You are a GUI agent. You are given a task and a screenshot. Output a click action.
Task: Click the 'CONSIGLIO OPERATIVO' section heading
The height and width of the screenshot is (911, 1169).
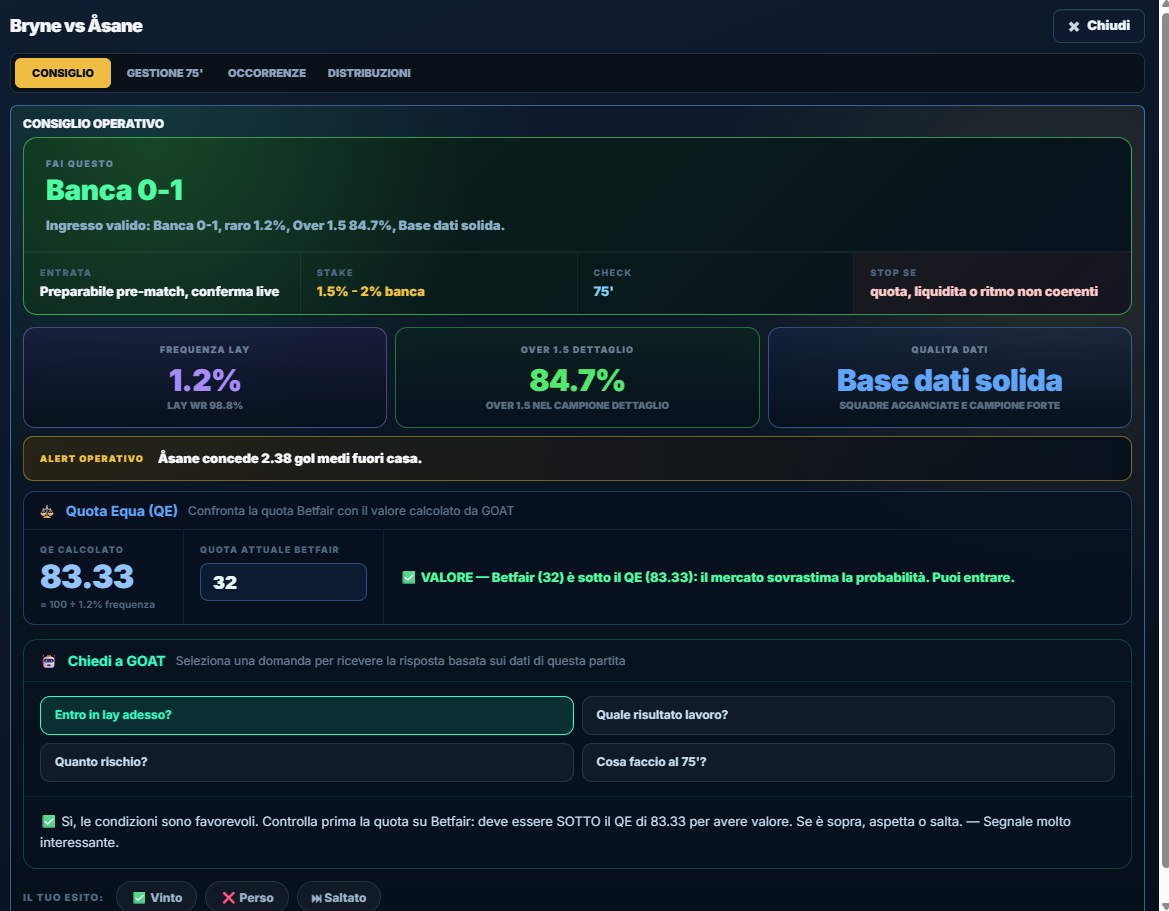(93, 124)
